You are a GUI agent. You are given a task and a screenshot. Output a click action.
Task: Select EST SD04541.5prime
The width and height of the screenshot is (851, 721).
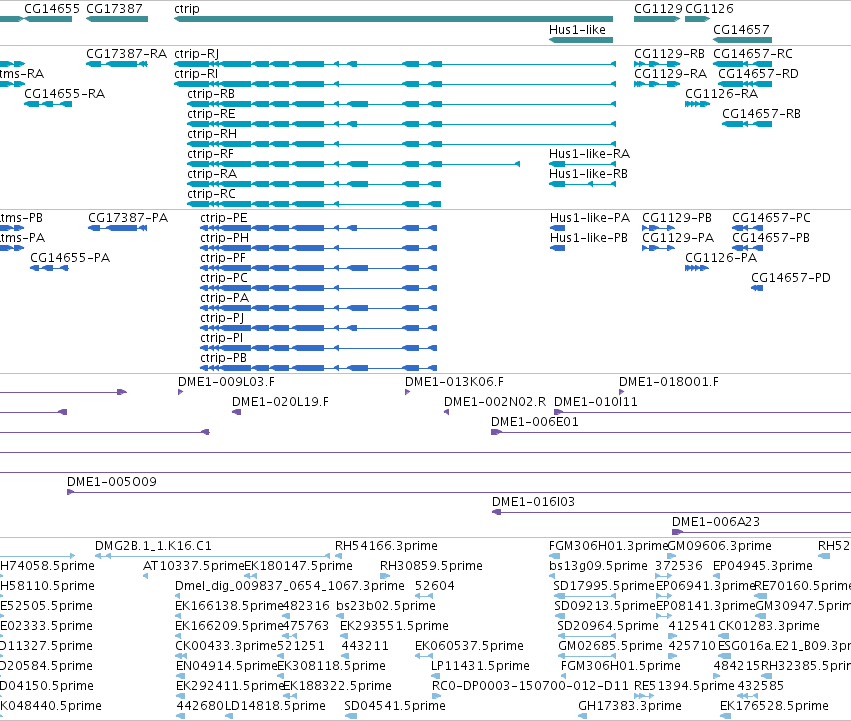point(395,706)
